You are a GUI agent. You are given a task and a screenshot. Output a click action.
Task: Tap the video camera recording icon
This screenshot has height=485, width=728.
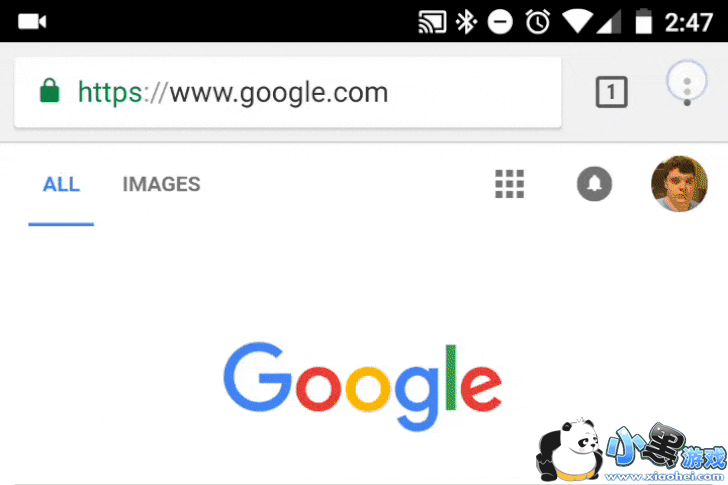(32, 22)
